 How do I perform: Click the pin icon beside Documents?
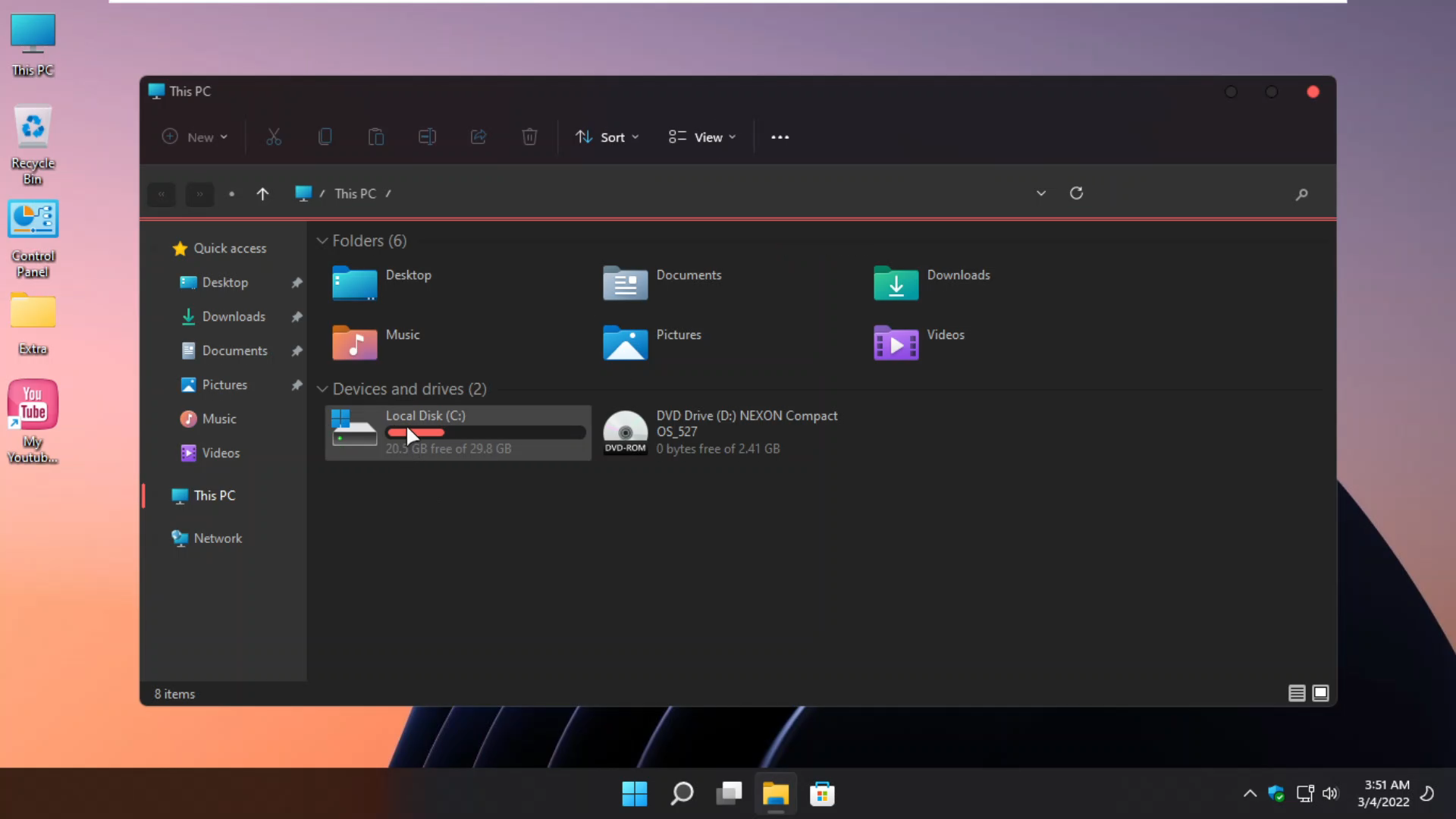297,350
